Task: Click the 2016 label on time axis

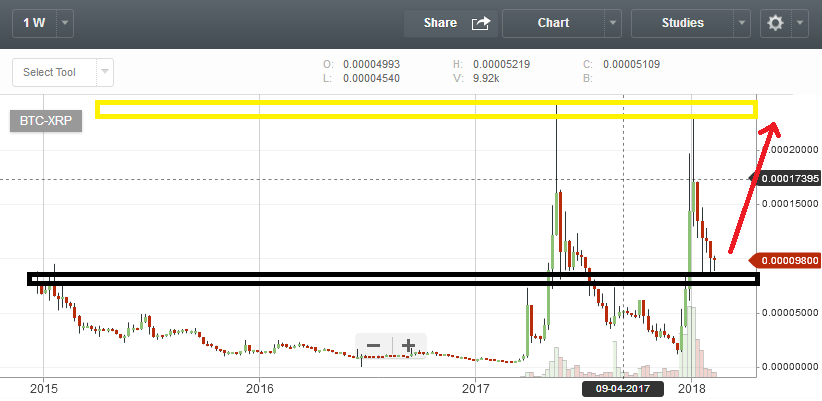Action: point(259,388)
